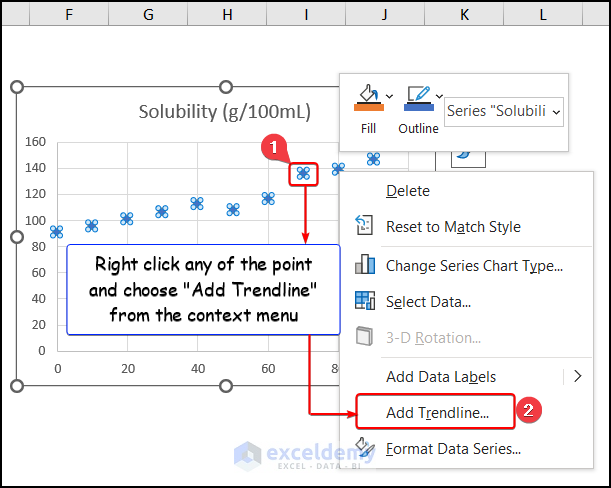Screen dimensions: 611x488
Task: Click the Reset to Match Style icon
Action: click(364, 227)
